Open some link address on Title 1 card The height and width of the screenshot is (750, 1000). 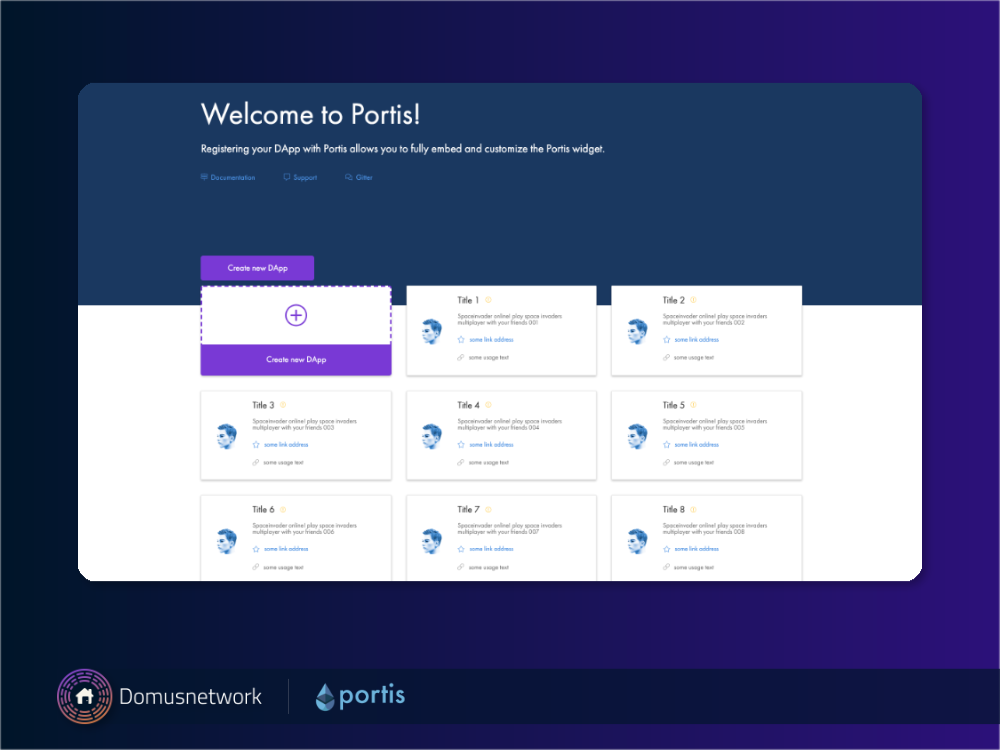491,340
